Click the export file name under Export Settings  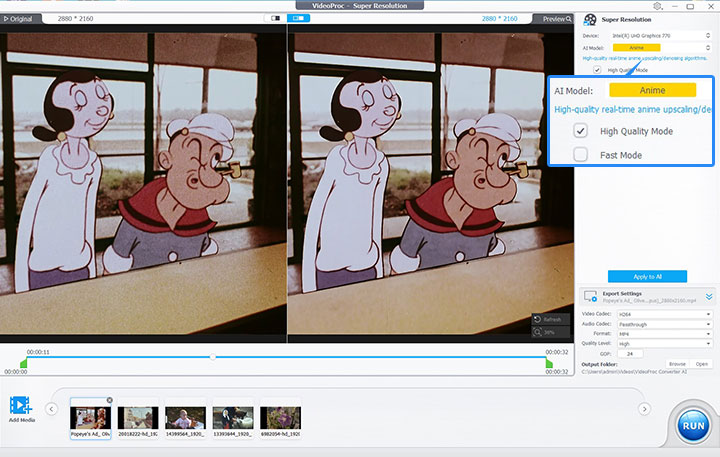(x=649, y=300)
